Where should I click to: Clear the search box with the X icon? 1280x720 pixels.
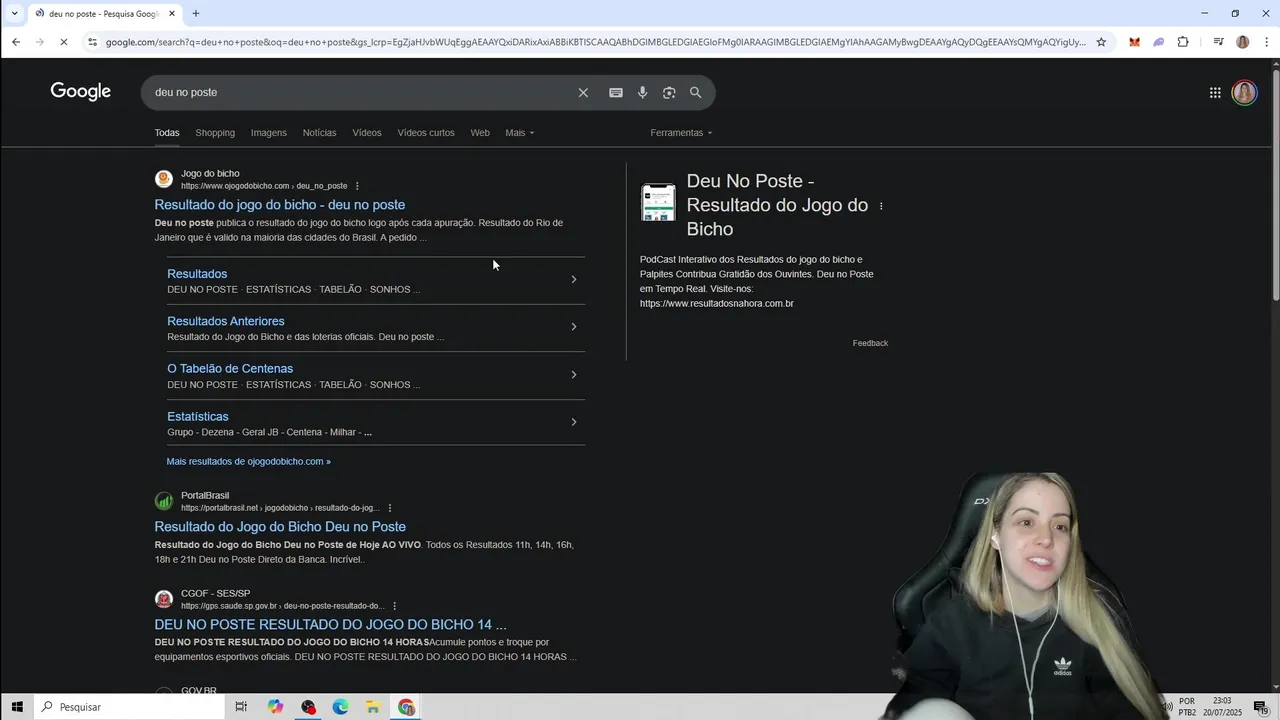coord(583,92)
